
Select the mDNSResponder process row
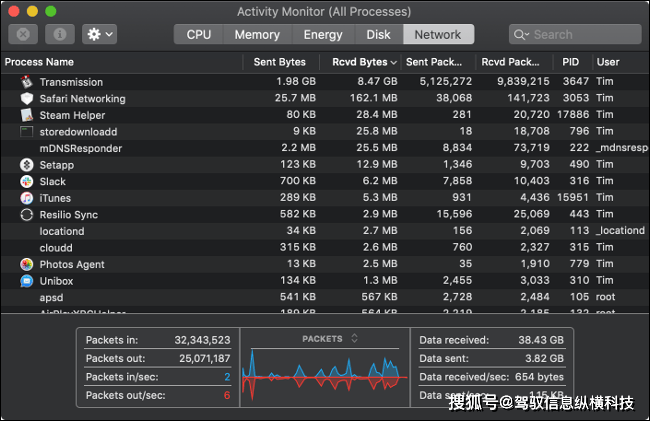[x=325, y=148]
